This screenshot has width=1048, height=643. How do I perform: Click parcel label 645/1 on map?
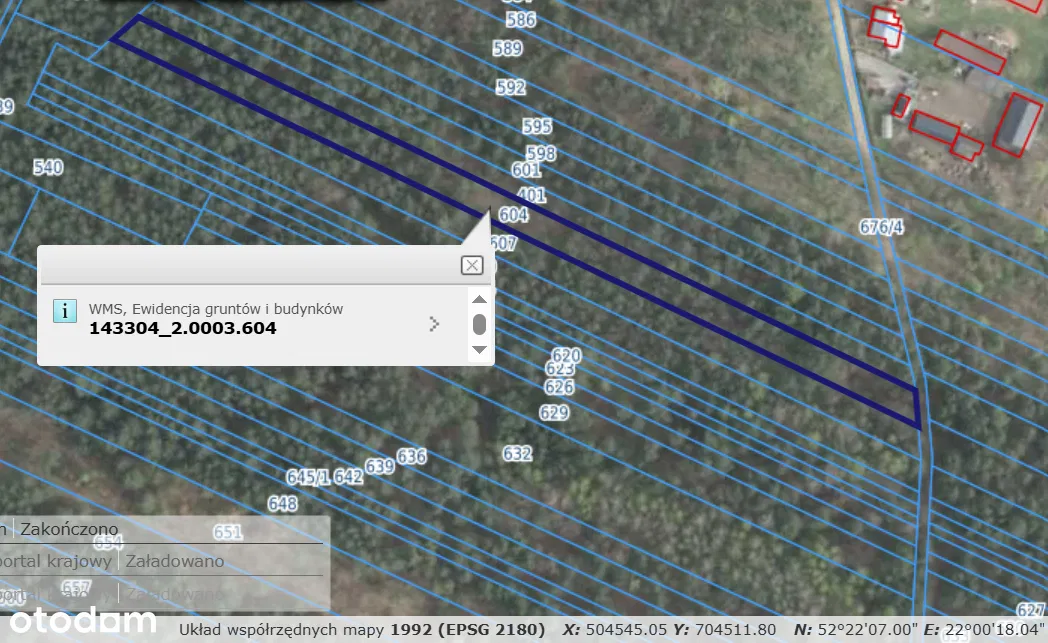point(307,477)
